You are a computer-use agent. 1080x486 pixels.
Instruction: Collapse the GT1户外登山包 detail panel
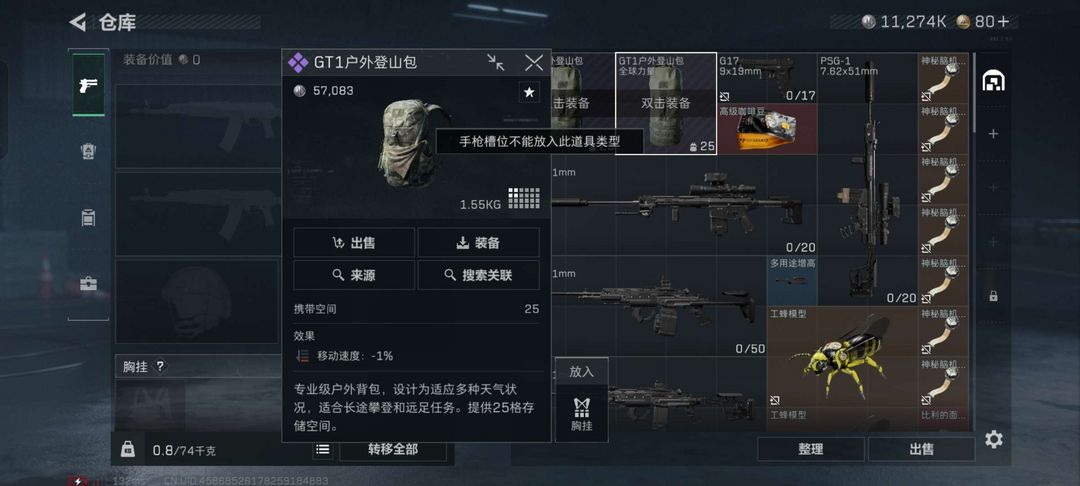tap(495, 63)
